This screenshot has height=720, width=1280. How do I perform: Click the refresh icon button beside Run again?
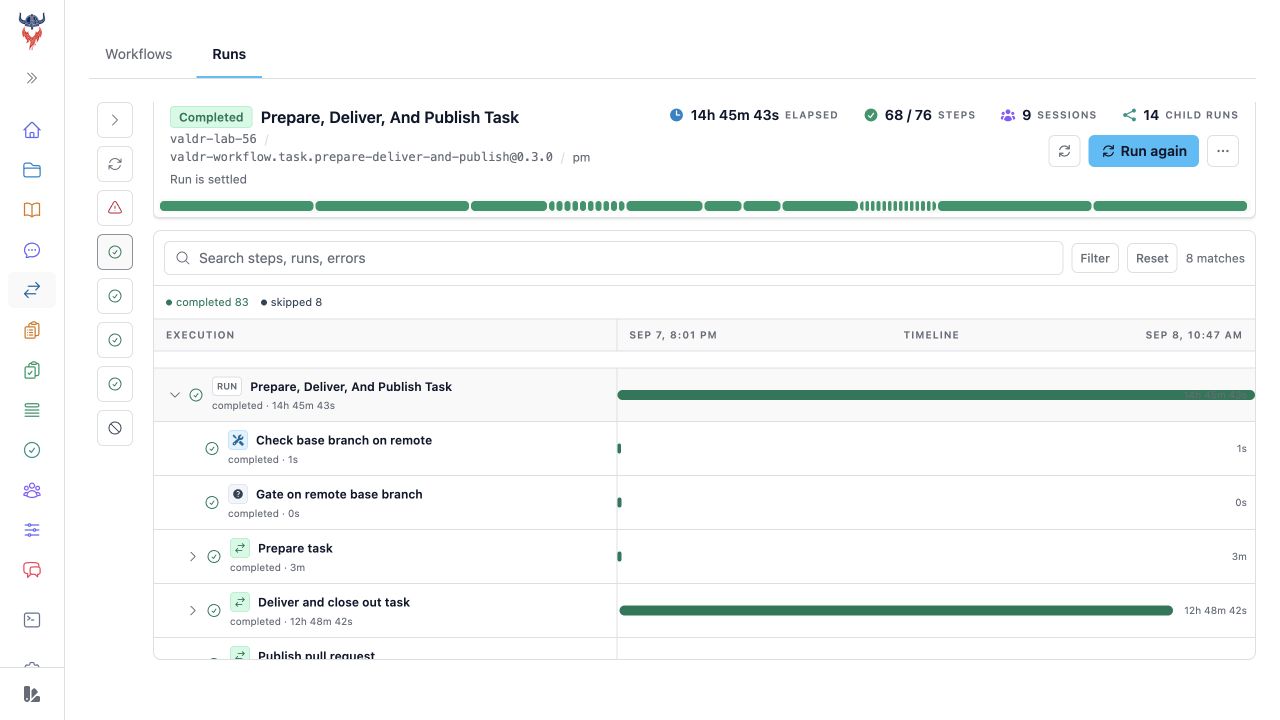pyautogui.click(x=1065, y=151)
